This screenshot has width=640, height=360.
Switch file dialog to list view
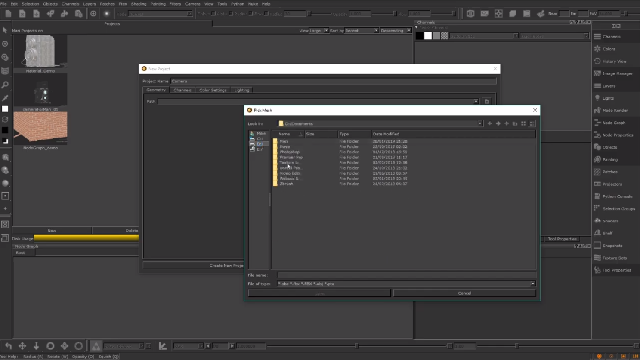click(524, 124)
